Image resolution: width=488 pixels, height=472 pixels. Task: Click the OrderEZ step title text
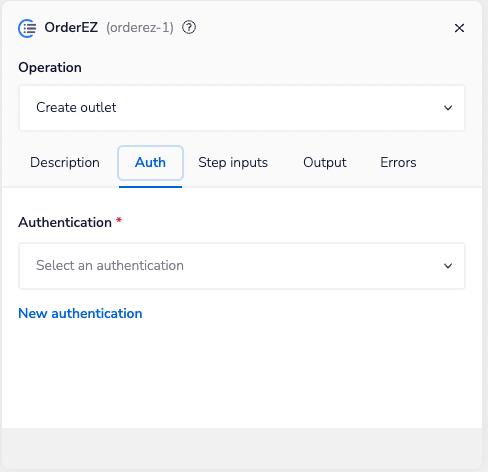71,27
